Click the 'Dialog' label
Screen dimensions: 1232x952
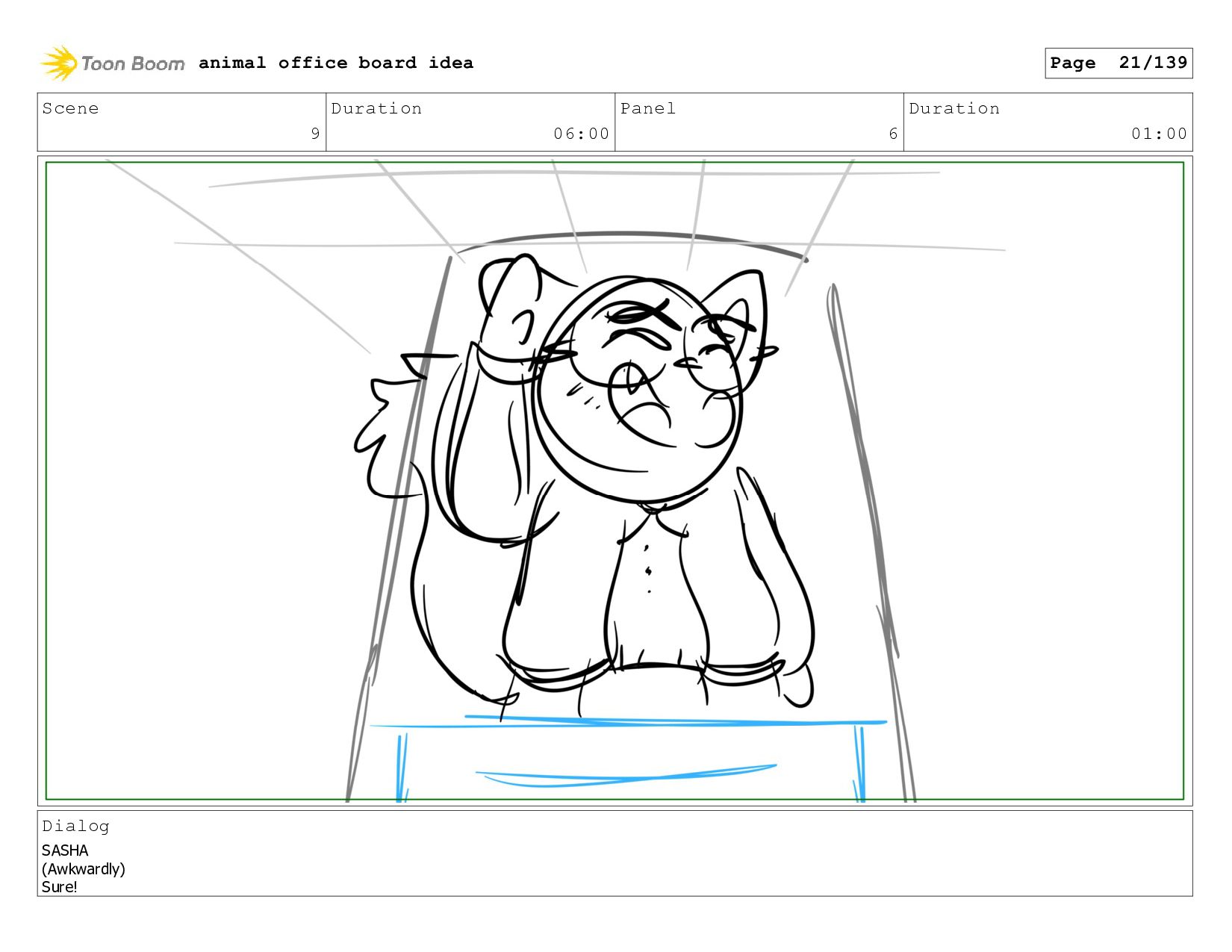click(x=75, y=826)
